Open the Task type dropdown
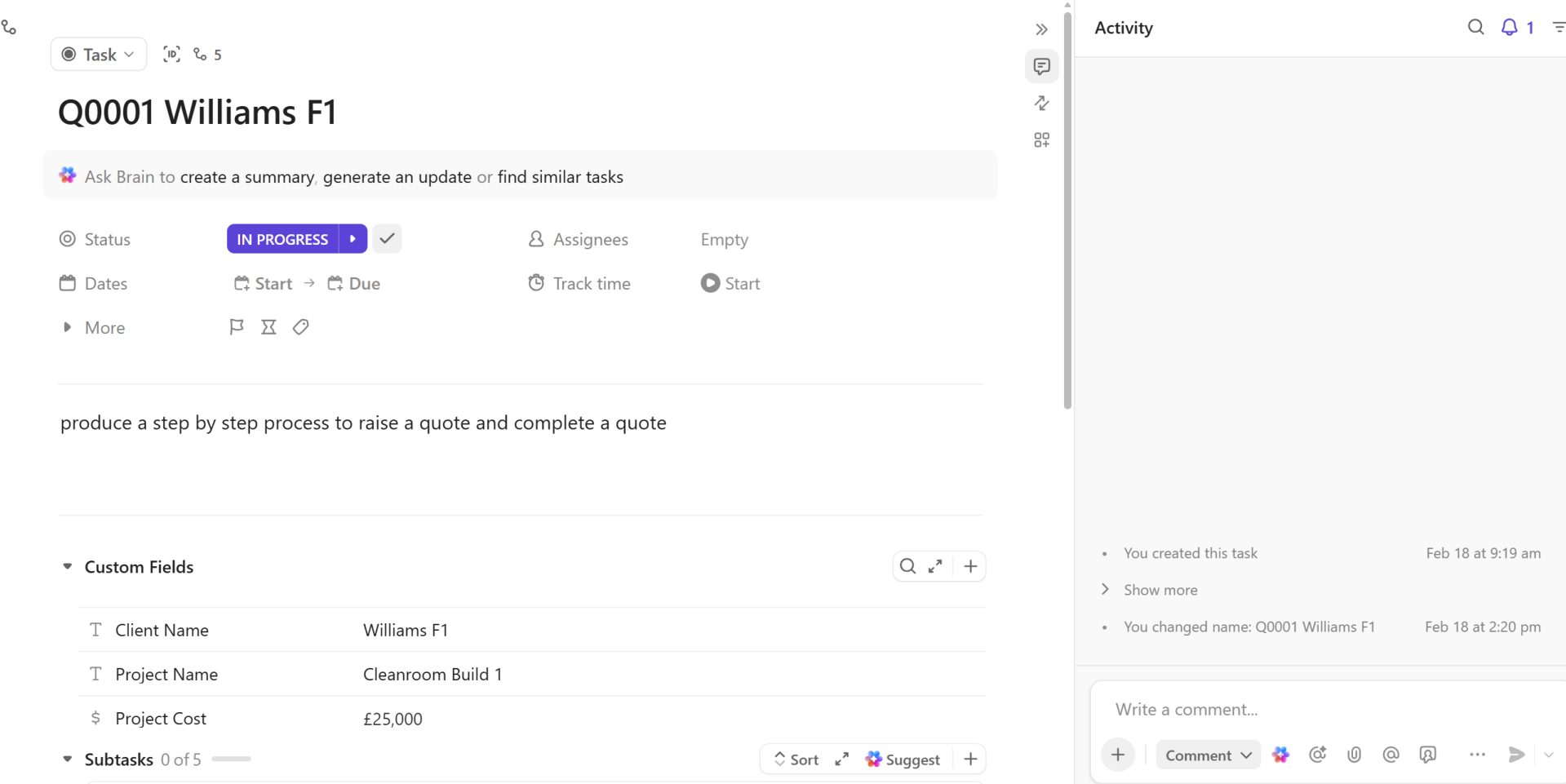The width and height of the screenshot is (1566, 784). [99, 55]
